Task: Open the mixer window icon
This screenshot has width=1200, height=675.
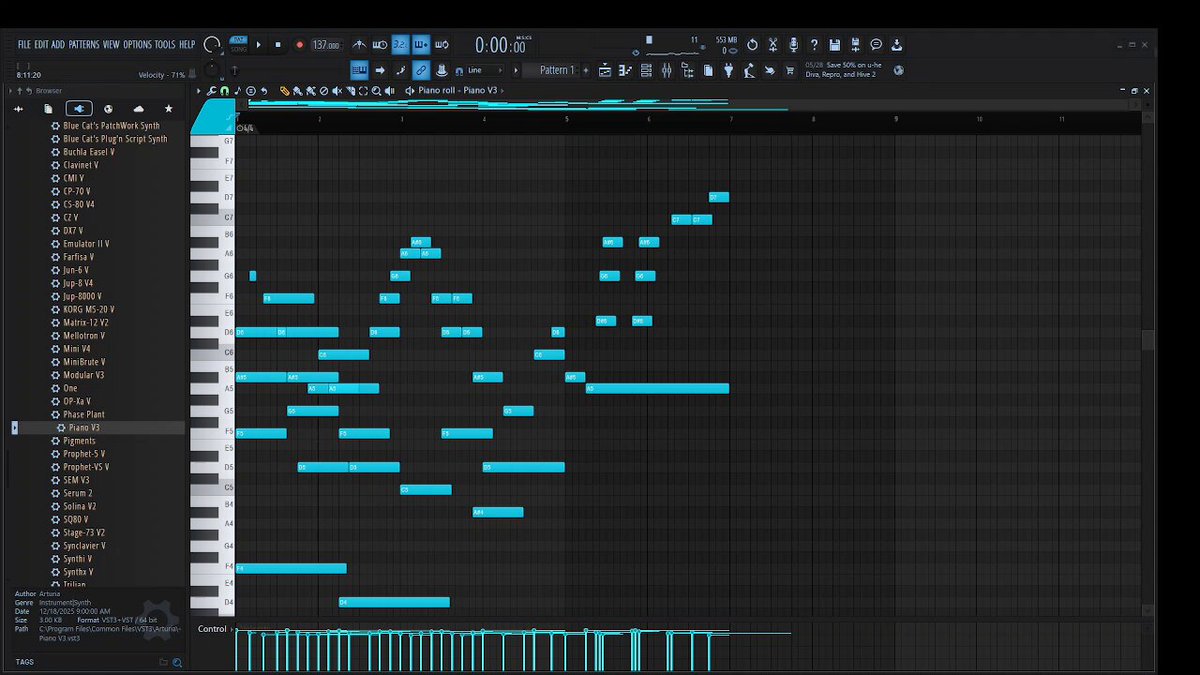Action: [x=667, y=70]
